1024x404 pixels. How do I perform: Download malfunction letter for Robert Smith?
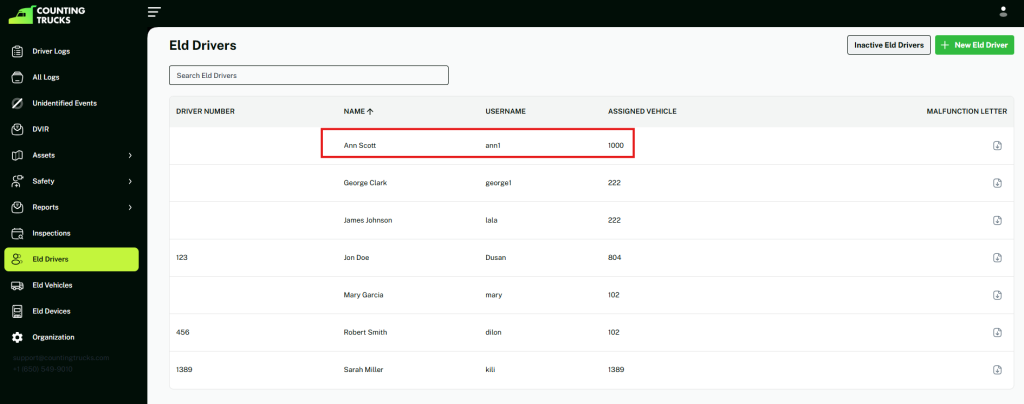pos(997,332)
